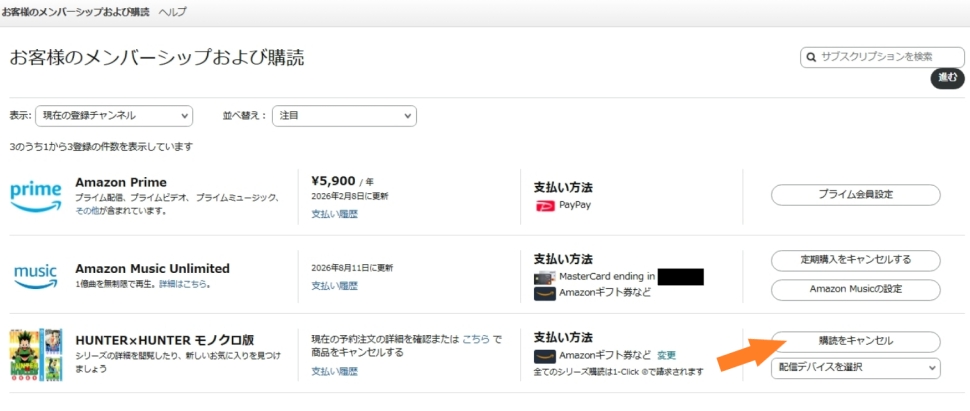Click the PayPay payment icon
The width and height of the screenshot is (970, 411).
(x=545, y=205)
